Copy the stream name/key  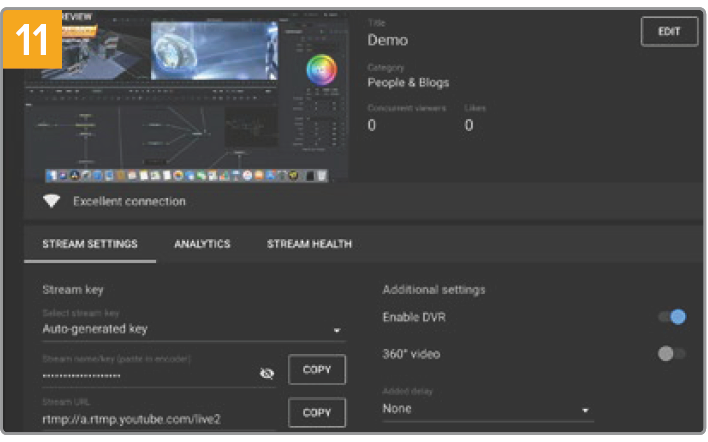coord(316,370)
